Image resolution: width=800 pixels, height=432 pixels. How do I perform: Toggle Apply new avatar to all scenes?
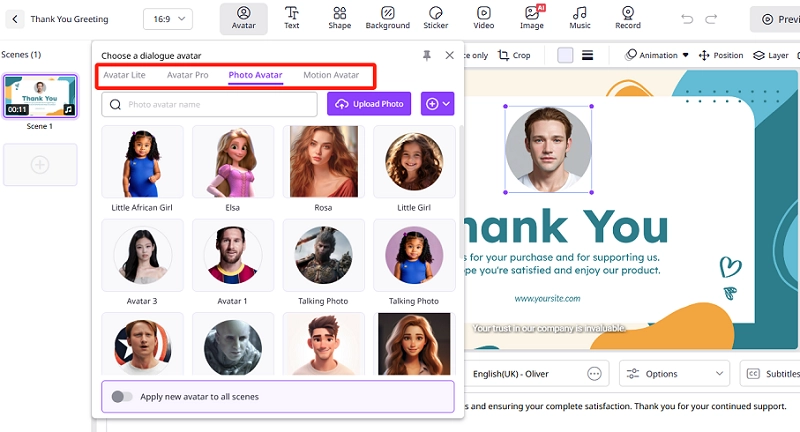click(122, 397)
